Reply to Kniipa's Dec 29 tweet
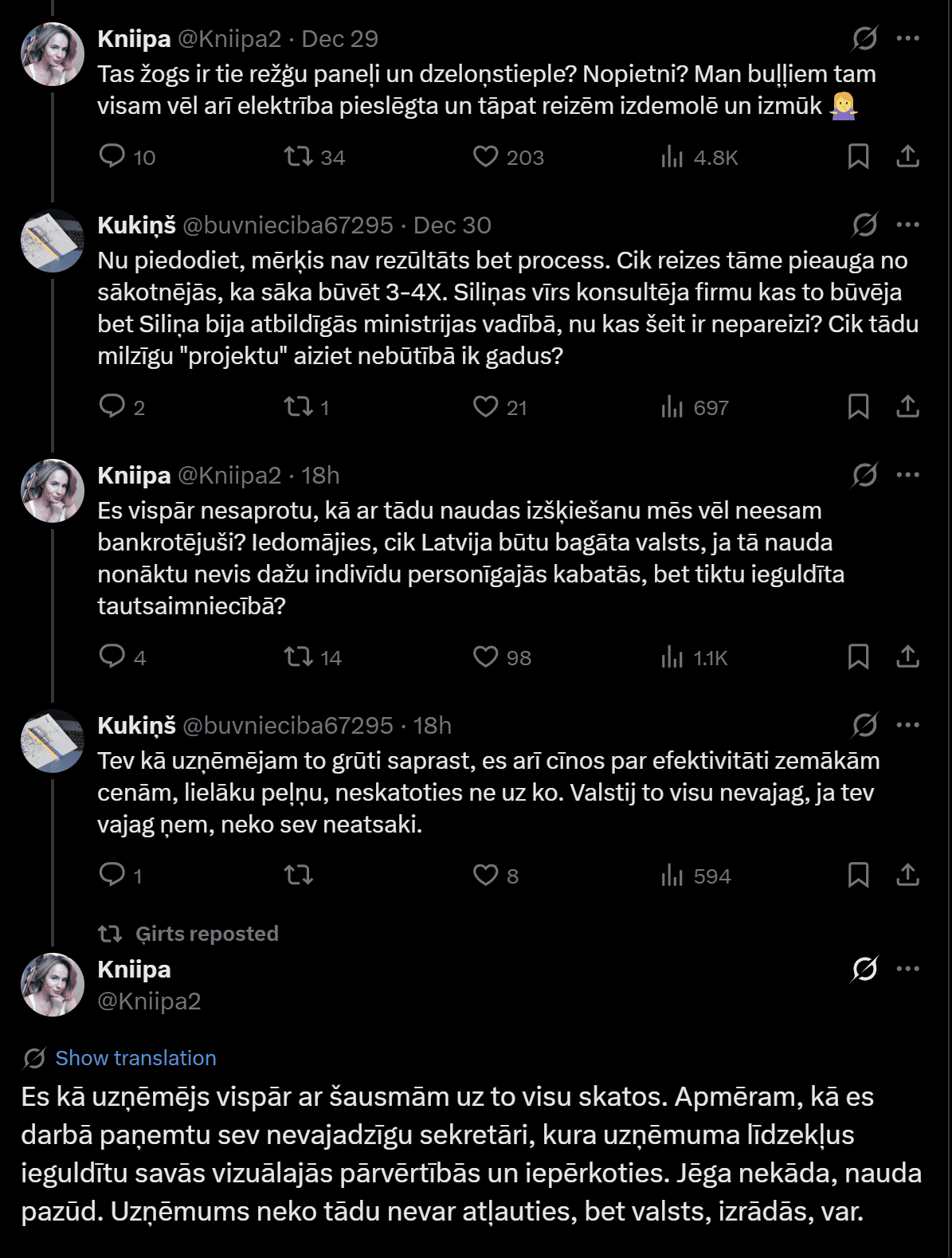The image size is (952, 1258). 112,156
